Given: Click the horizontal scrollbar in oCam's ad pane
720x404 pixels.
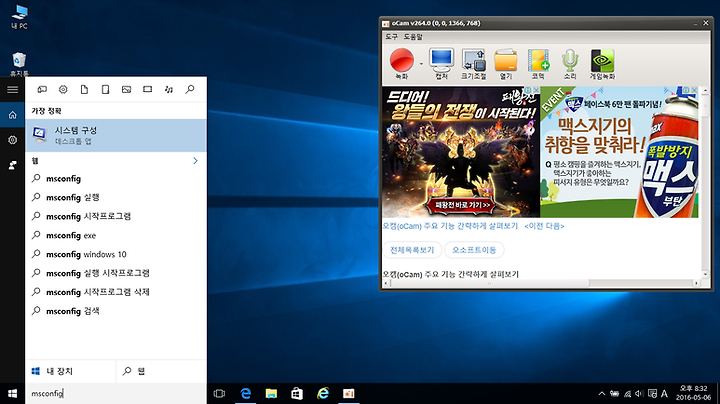Looking at the screenshot, I should pos(489,283).
